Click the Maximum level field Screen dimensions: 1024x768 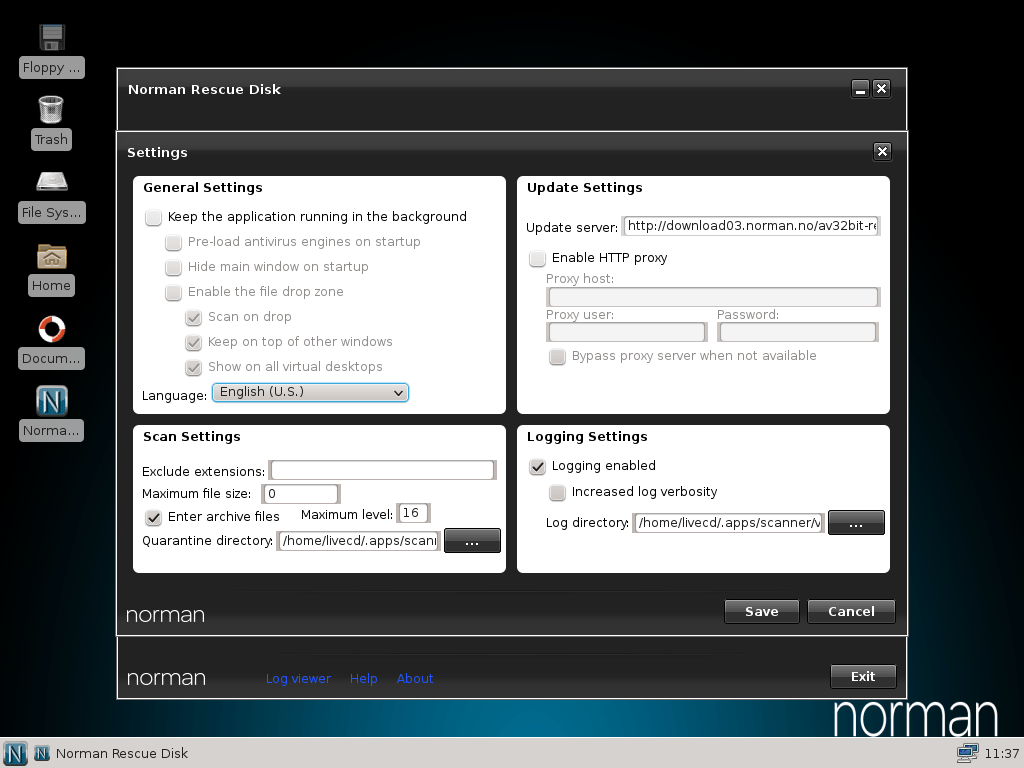coord(413,513)
